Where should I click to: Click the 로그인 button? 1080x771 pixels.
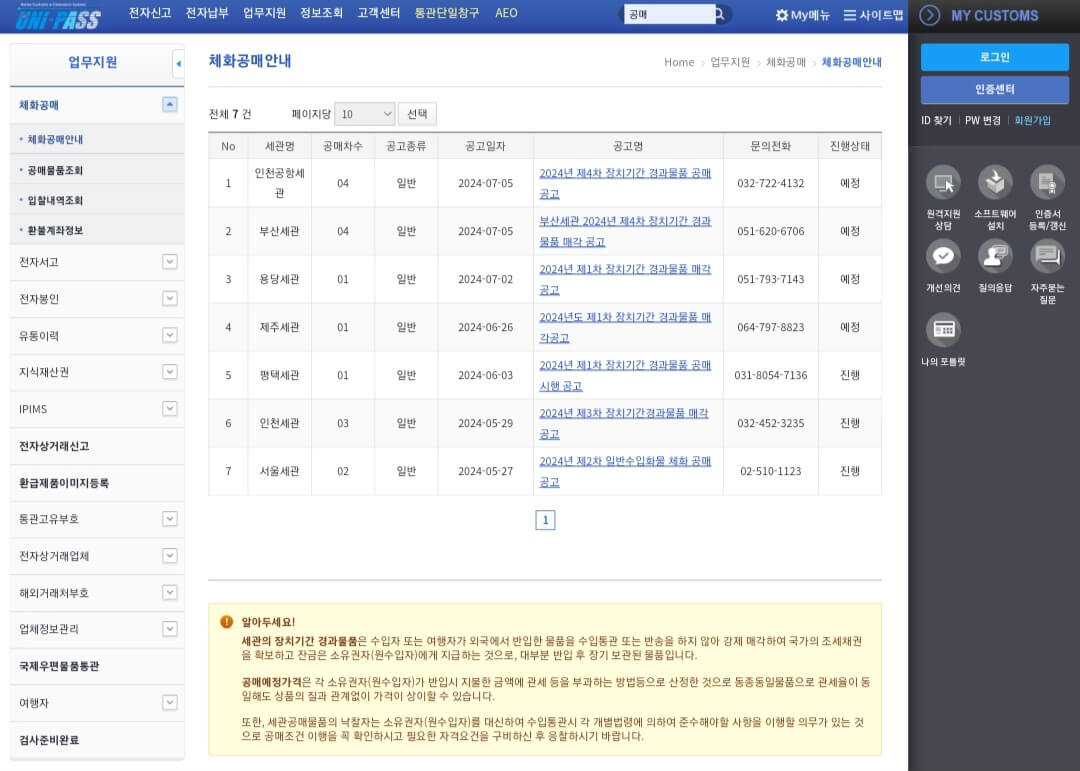[x=993, y=57]
